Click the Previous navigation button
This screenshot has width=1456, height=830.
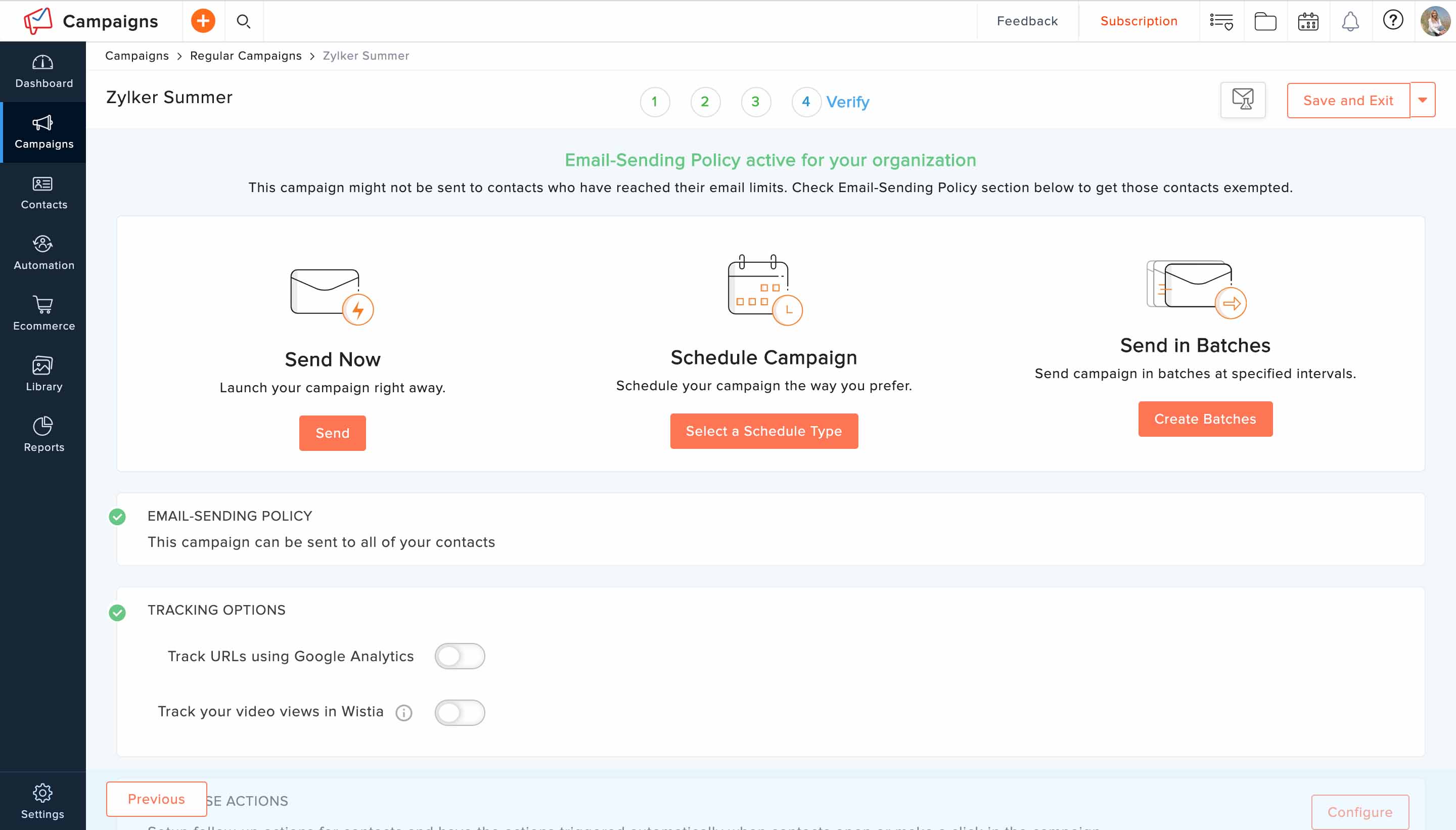click(x=156, y=800)
